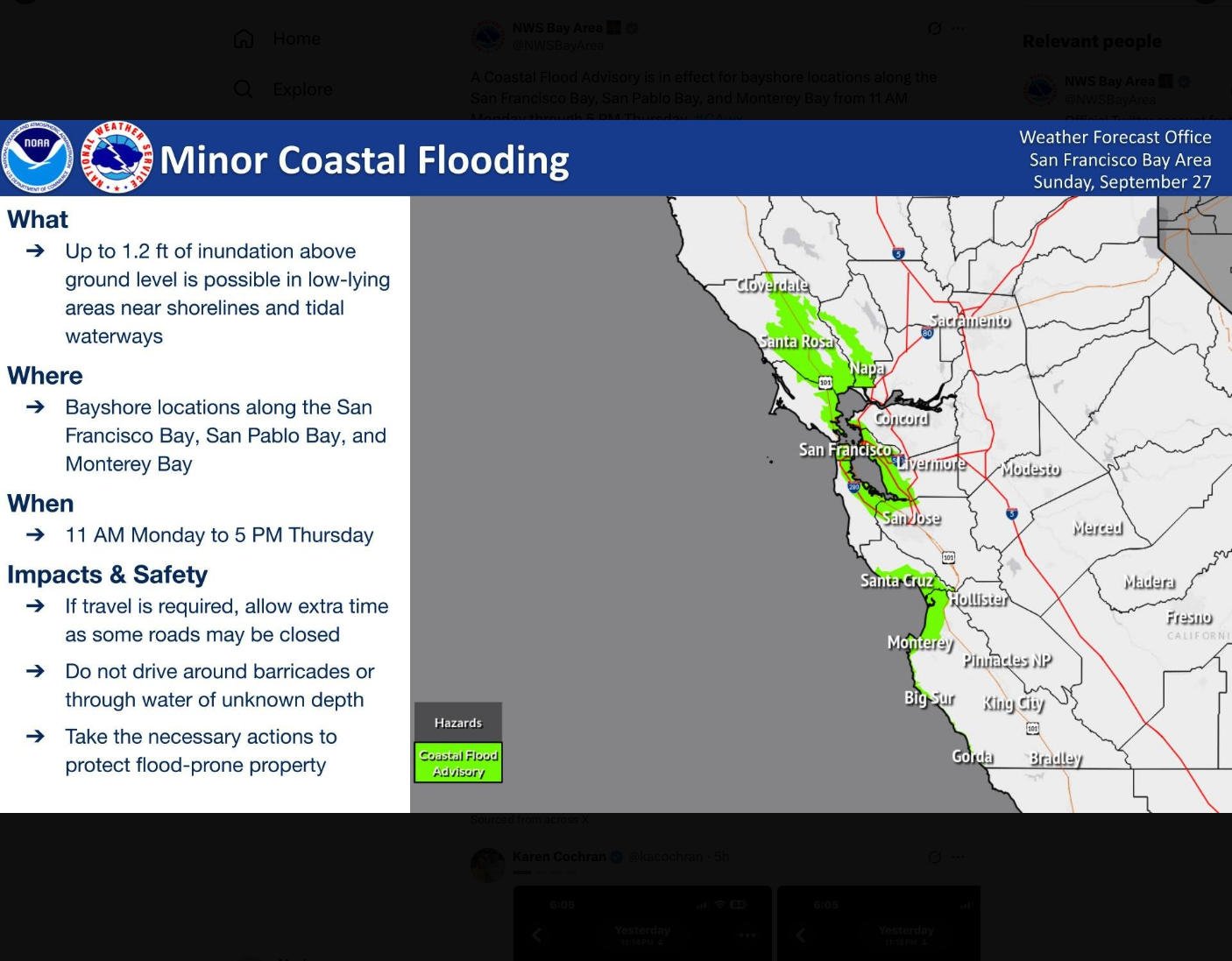Click the "What" section heading
1232x961 pixels.
click(x=38, y=220)
